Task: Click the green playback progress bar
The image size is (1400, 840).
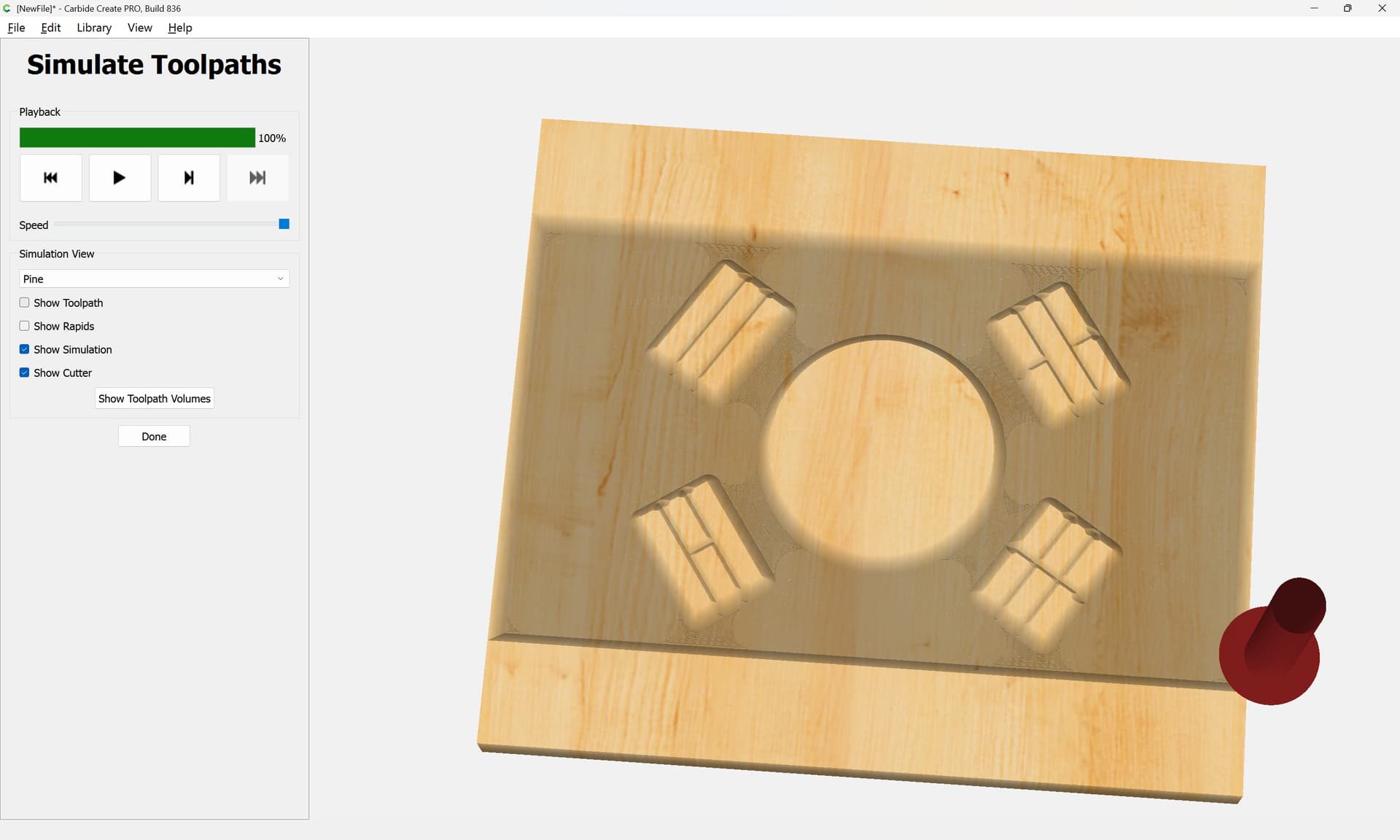Action: [137, 138]
